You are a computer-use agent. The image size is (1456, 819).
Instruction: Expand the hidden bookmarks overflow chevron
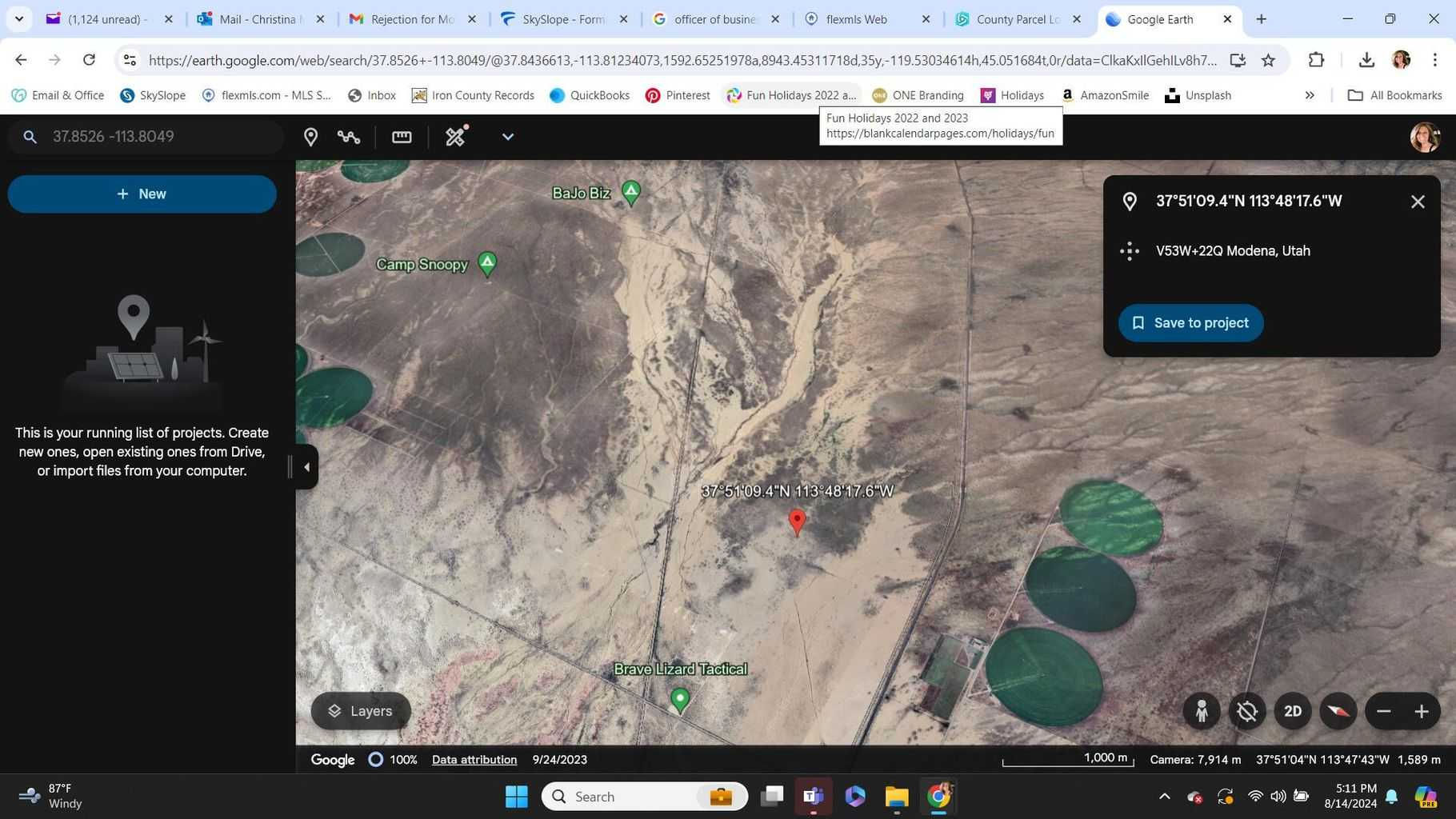pyautogui.click(x=1310, y=95)
